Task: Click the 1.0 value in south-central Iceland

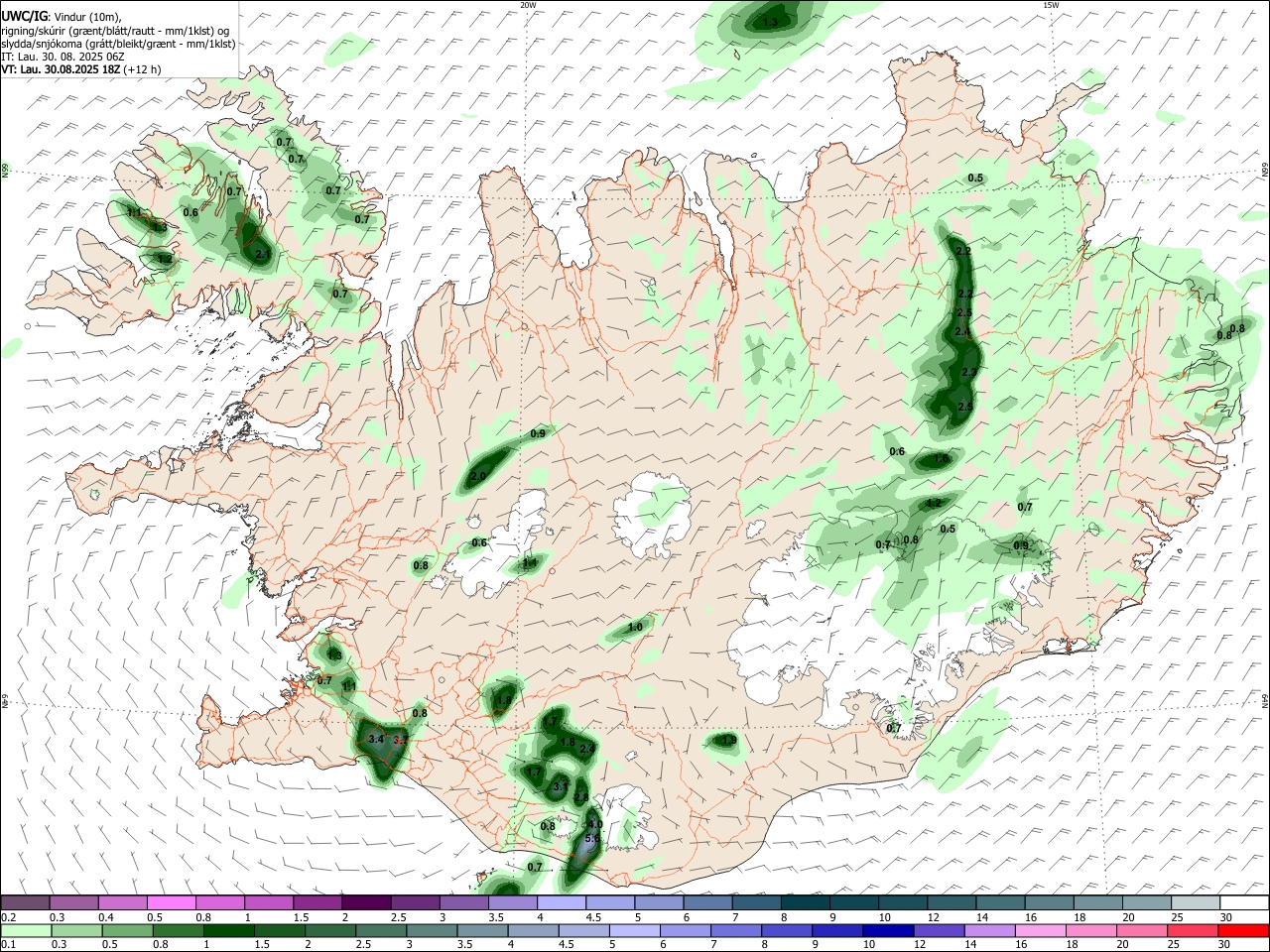Action: 636,628
